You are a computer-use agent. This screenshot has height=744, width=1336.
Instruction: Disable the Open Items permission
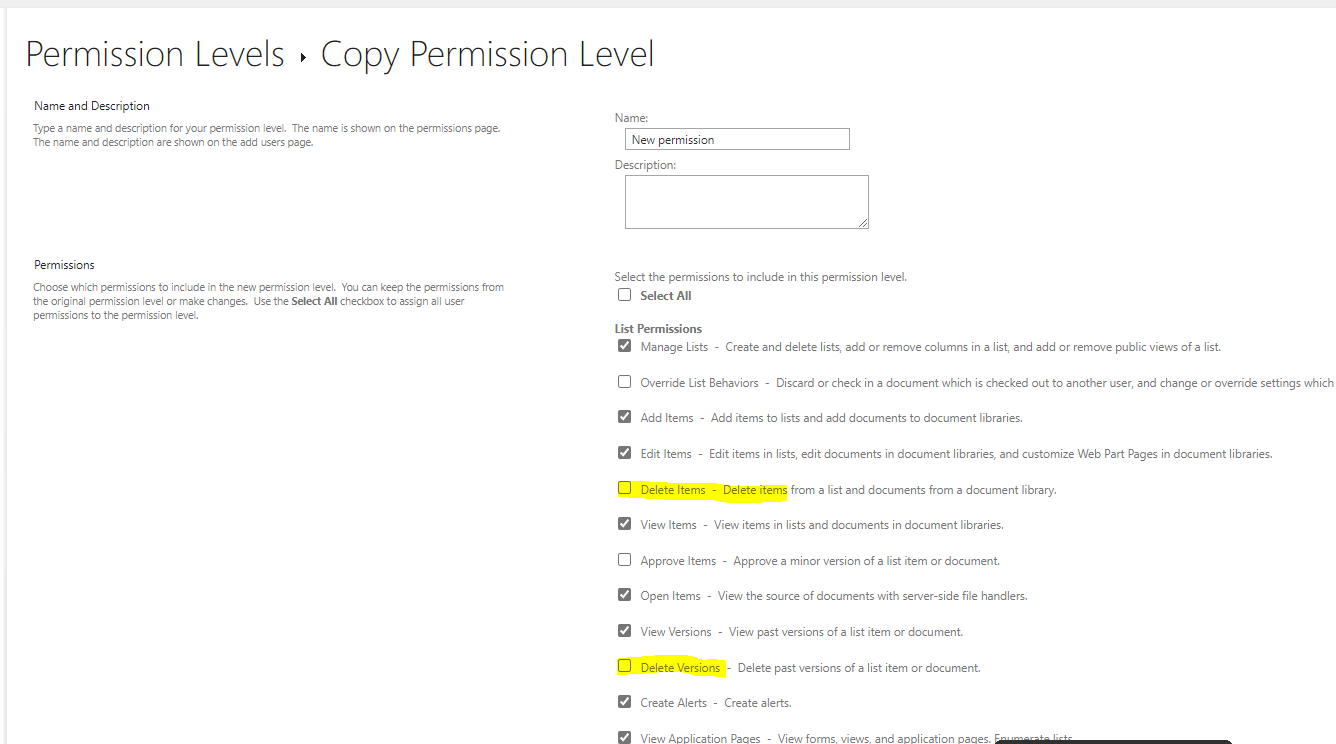coord(624,595)
